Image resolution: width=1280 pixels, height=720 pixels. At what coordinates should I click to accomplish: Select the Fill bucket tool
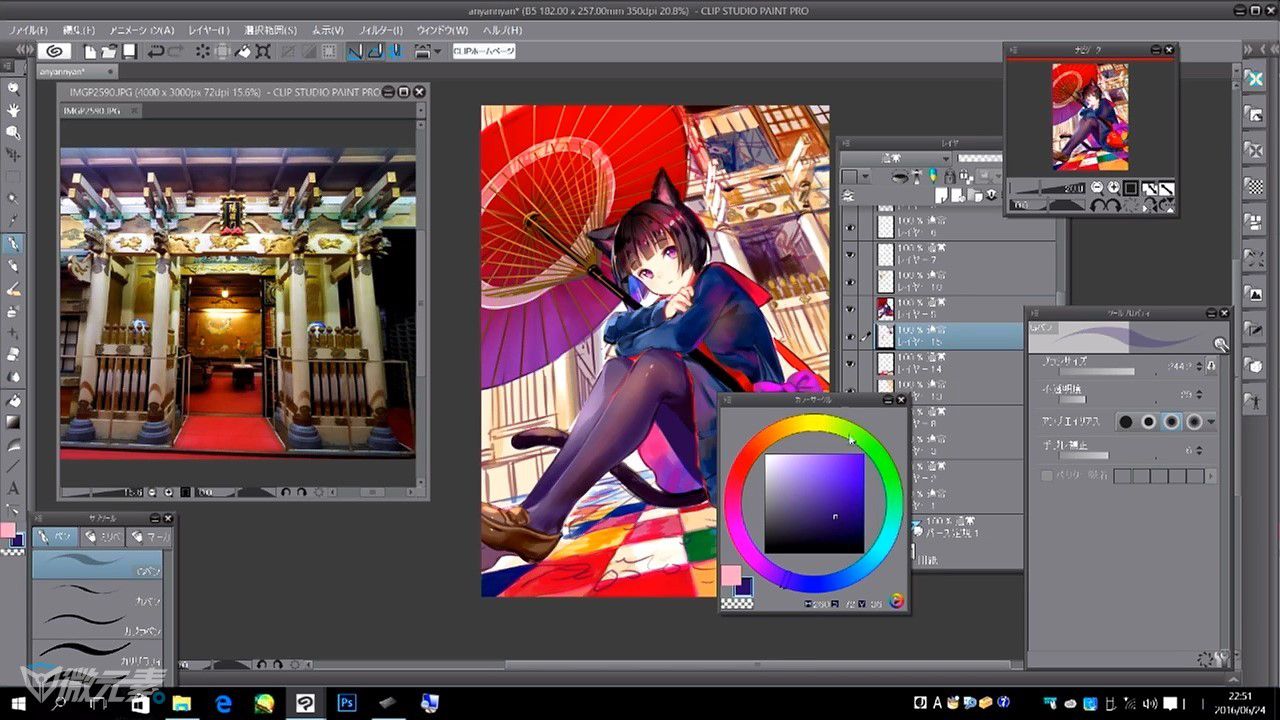13,399
